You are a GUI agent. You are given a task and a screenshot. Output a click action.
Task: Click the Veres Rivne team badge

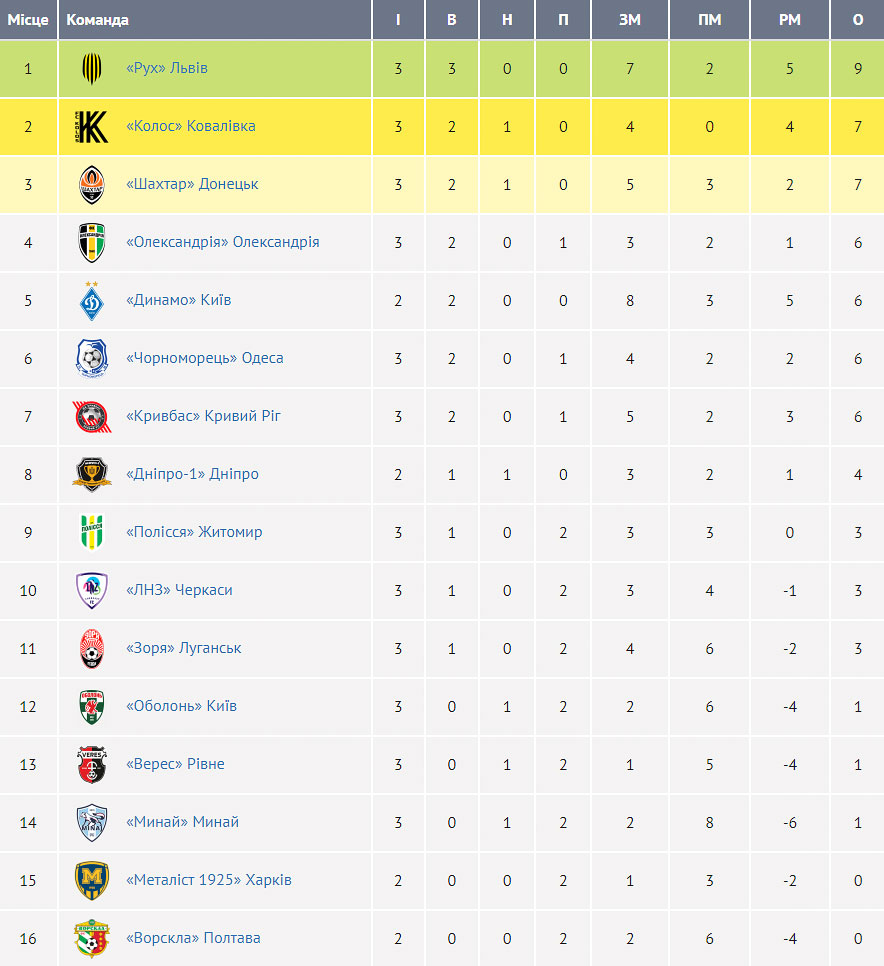click(92, 765)
